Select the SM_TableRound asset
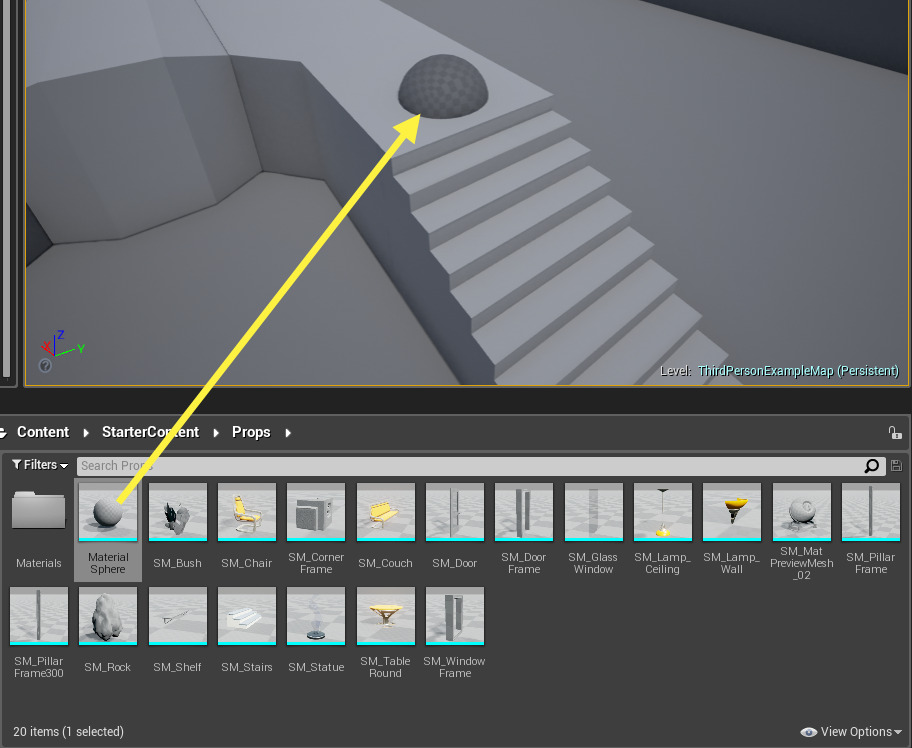The width and height of the screenshot is (912, 748). 385,616
